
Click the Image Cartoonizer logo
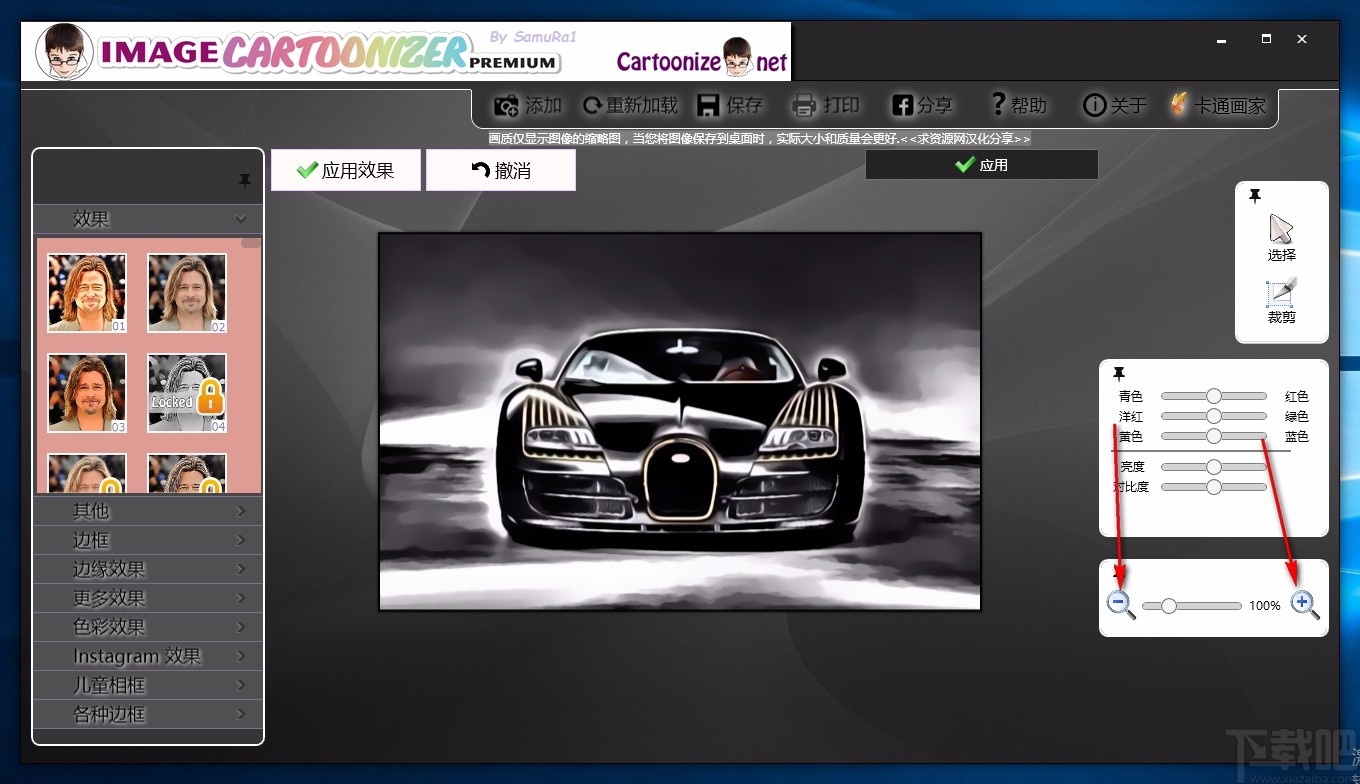click(298, 52)
